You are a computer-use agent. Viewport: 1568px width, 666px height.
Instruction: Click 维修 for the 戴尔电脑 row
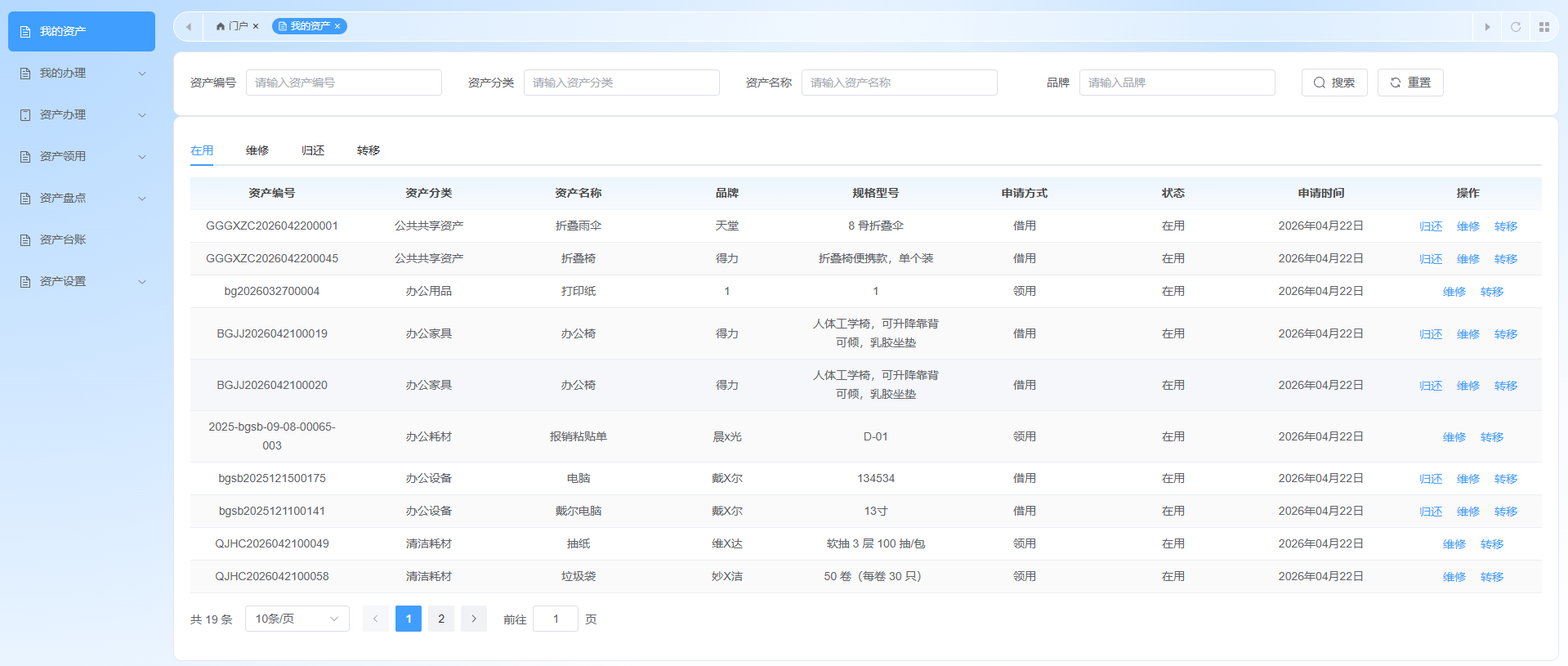(x=1468, y=512)
